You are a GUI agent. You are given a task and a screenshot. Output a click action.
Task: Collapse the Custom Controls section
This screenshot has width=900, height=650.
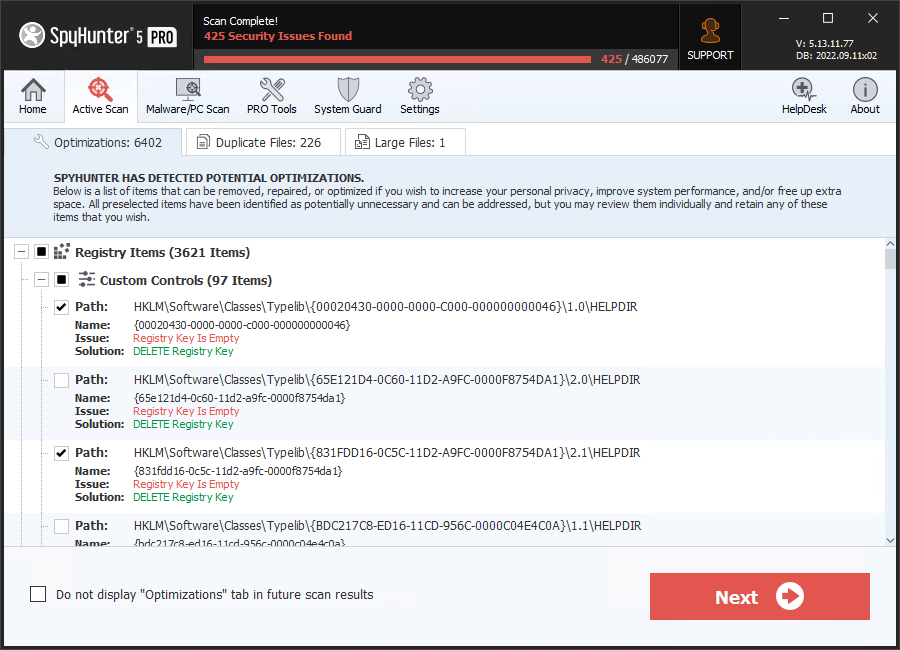coord(41,279)
